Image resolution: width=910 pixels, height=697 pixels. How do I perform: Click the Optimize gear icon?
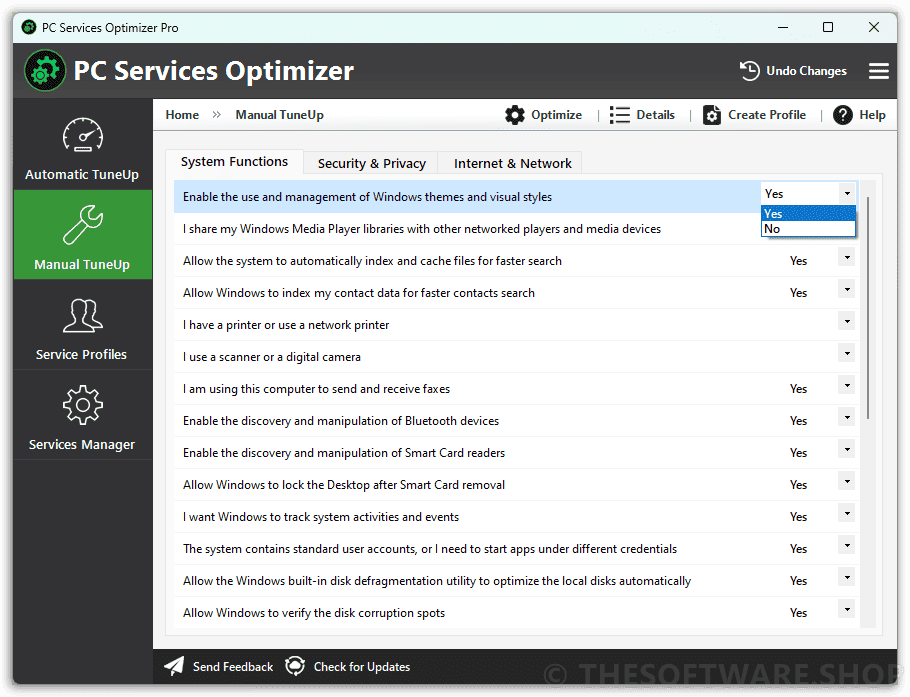pyautogui.click(x=514, y=115)
